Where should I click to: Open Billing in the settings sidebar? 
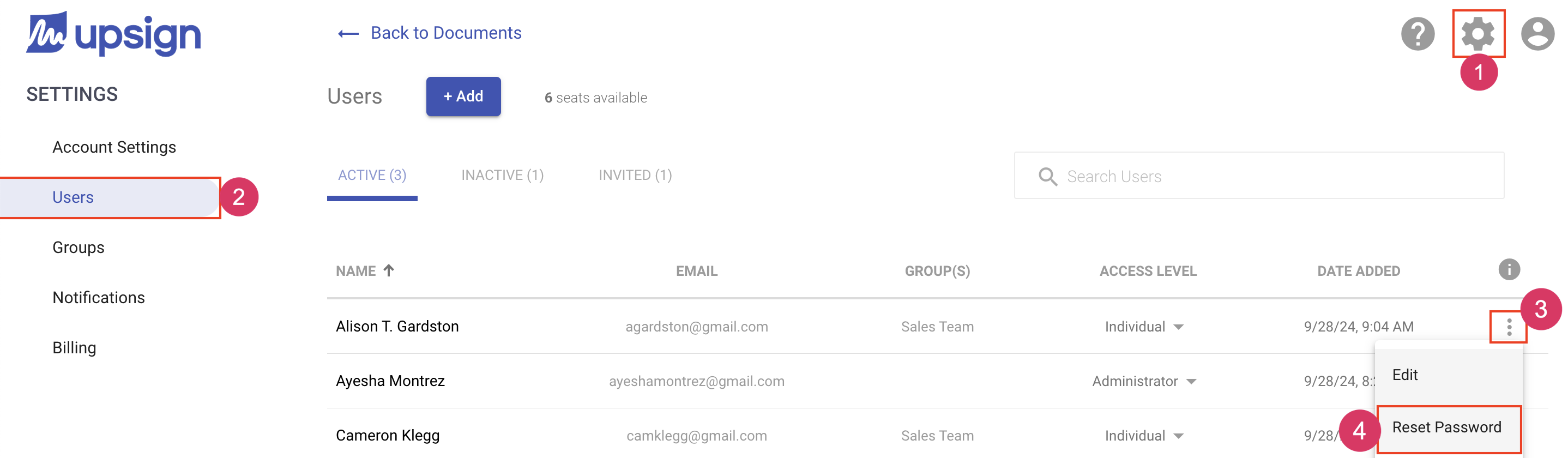tap(74, 348)
